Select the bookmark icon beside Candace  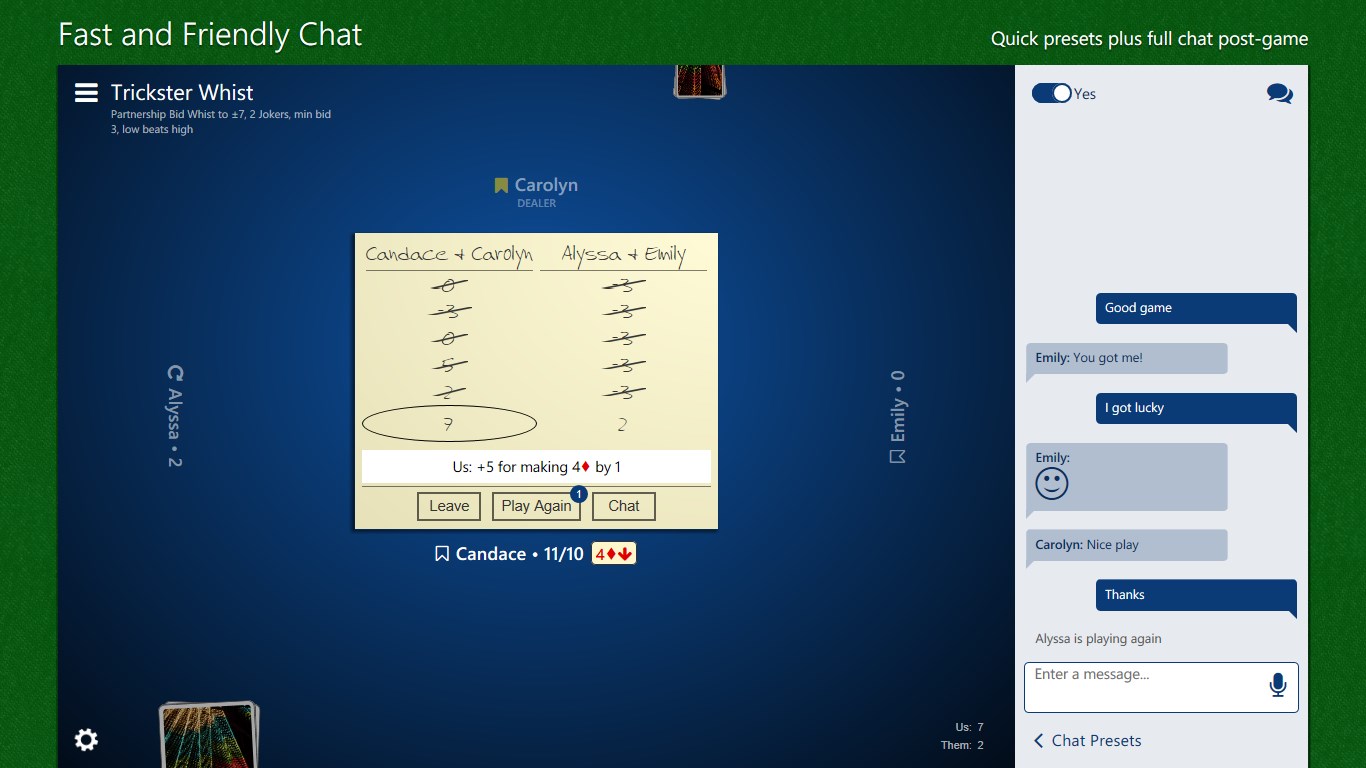[x=441, y=553]
